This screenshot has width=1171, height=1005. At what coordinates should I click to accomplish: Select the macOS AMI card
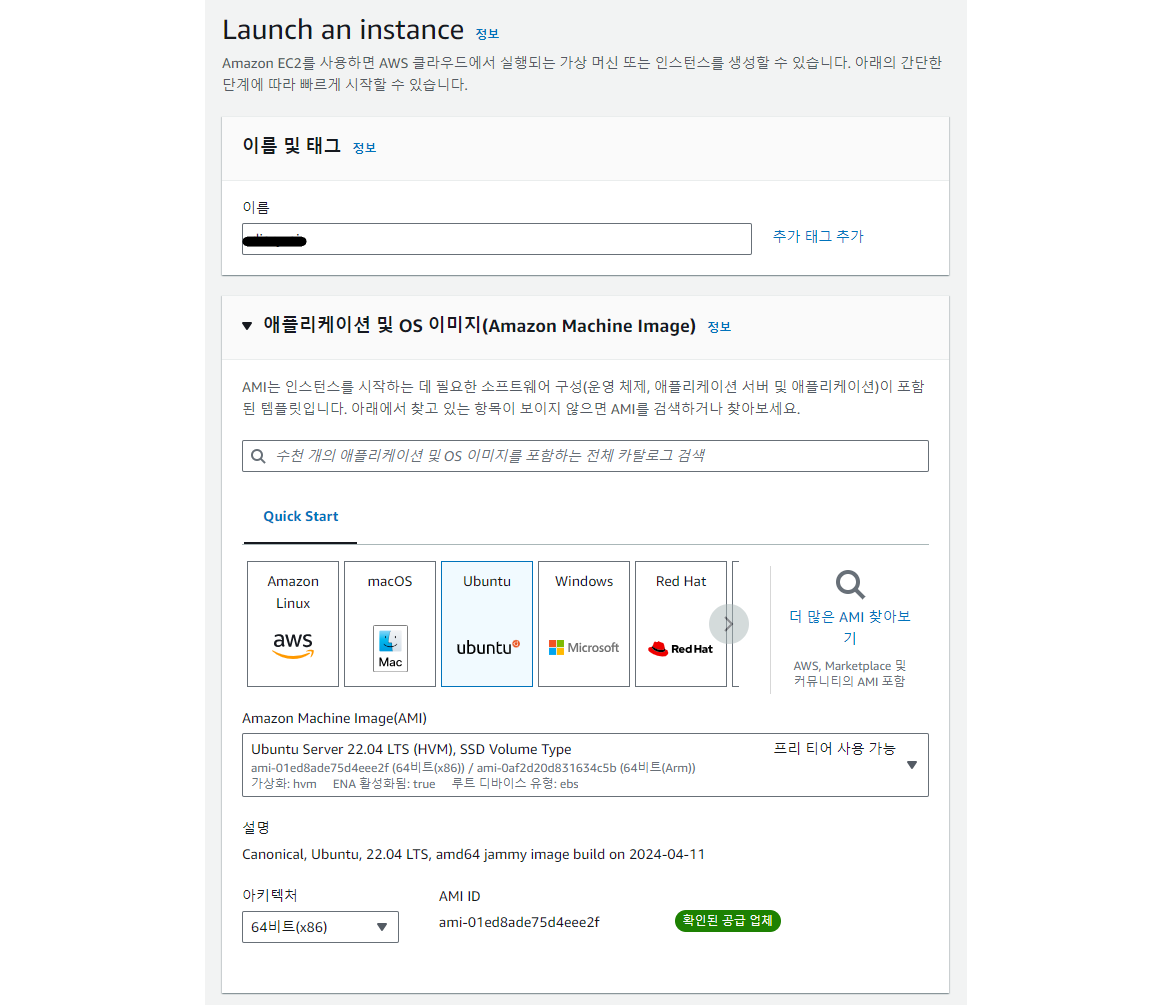pyautogui.click(x=390, y=623)
